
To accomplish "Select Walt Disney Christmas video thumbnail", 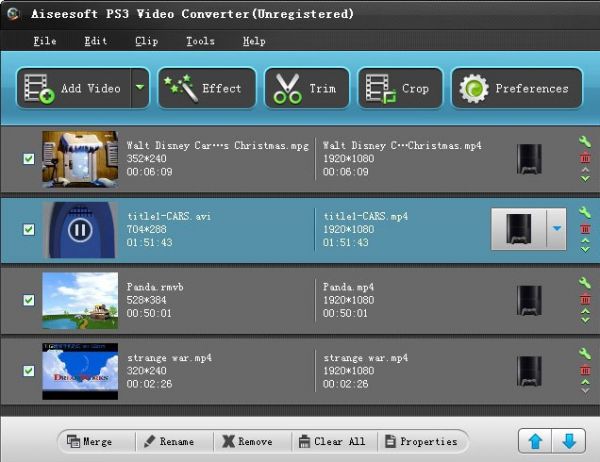I will point(80,159).
